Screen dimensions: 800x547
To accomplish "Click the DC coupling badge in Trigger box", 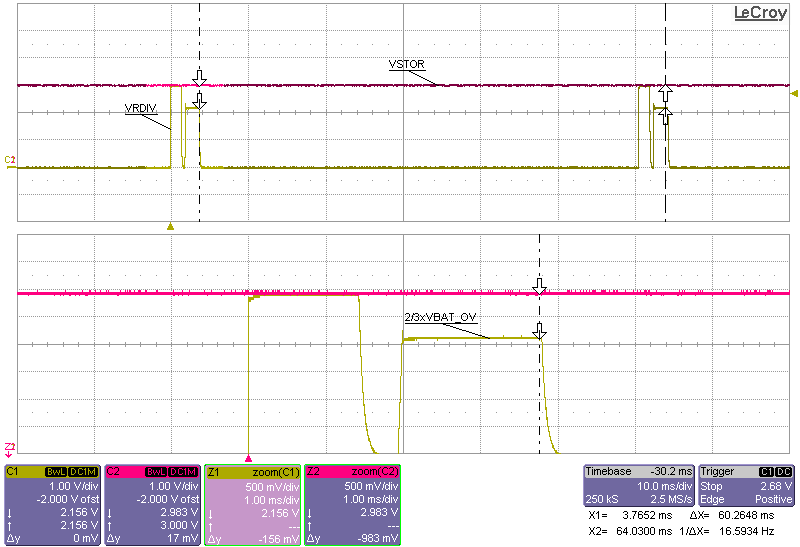I will (784, 471).
